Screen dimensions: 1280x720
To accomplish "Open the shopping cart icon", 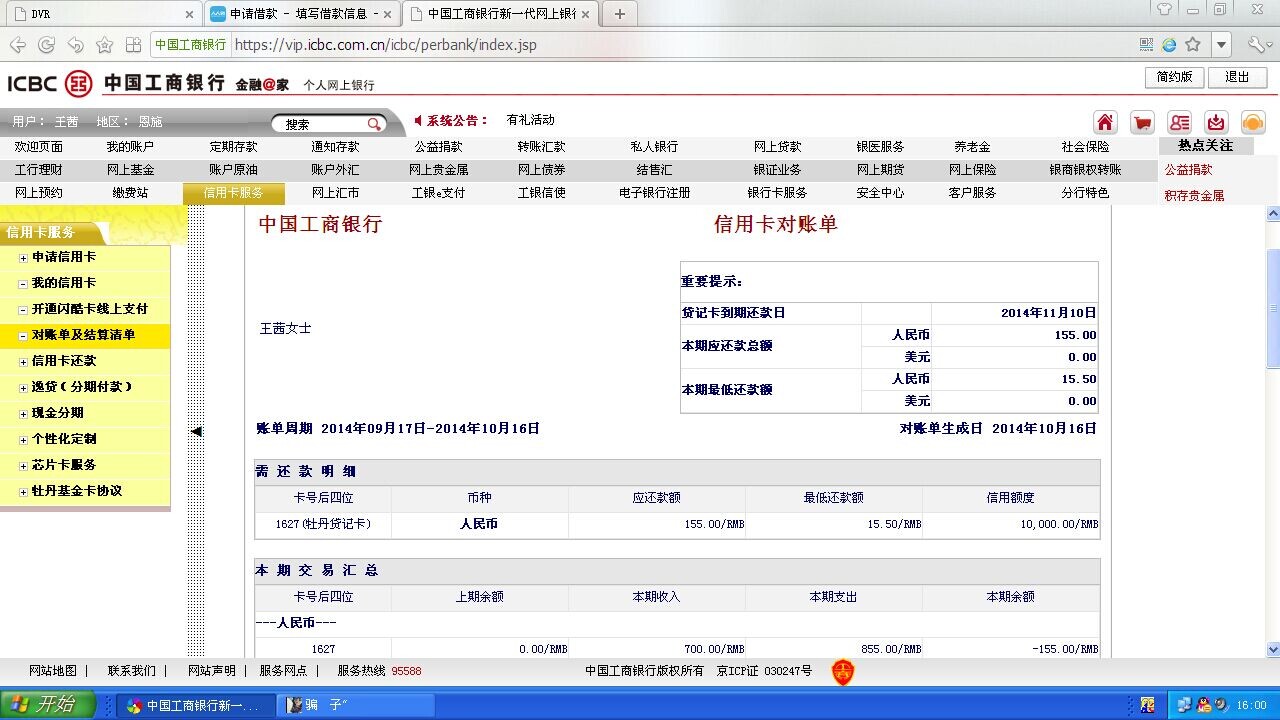I will (x=1142, y=122).
